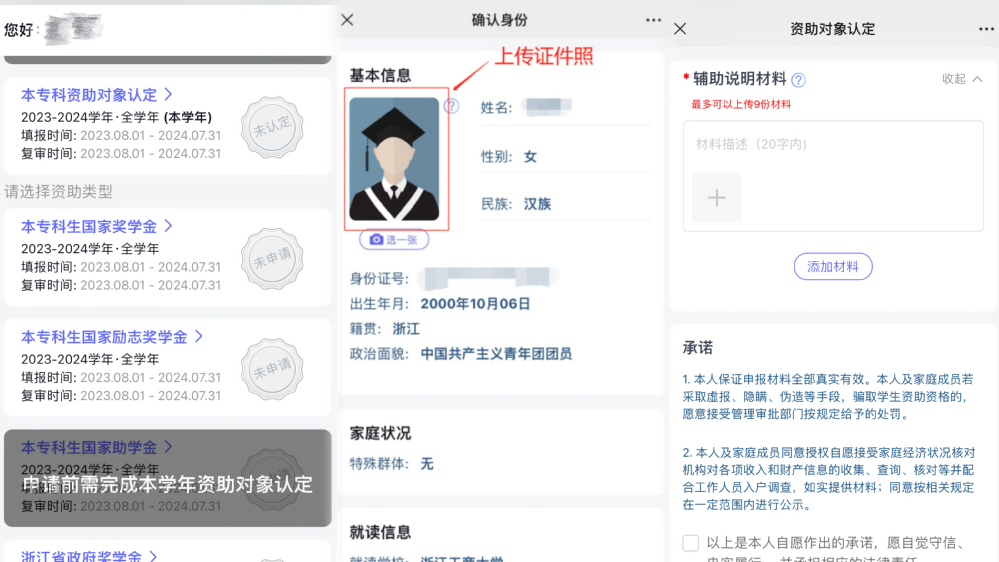999x562 pixels.
Task: Open 本专科资助对象认定 entry
Action: point(97,95)
